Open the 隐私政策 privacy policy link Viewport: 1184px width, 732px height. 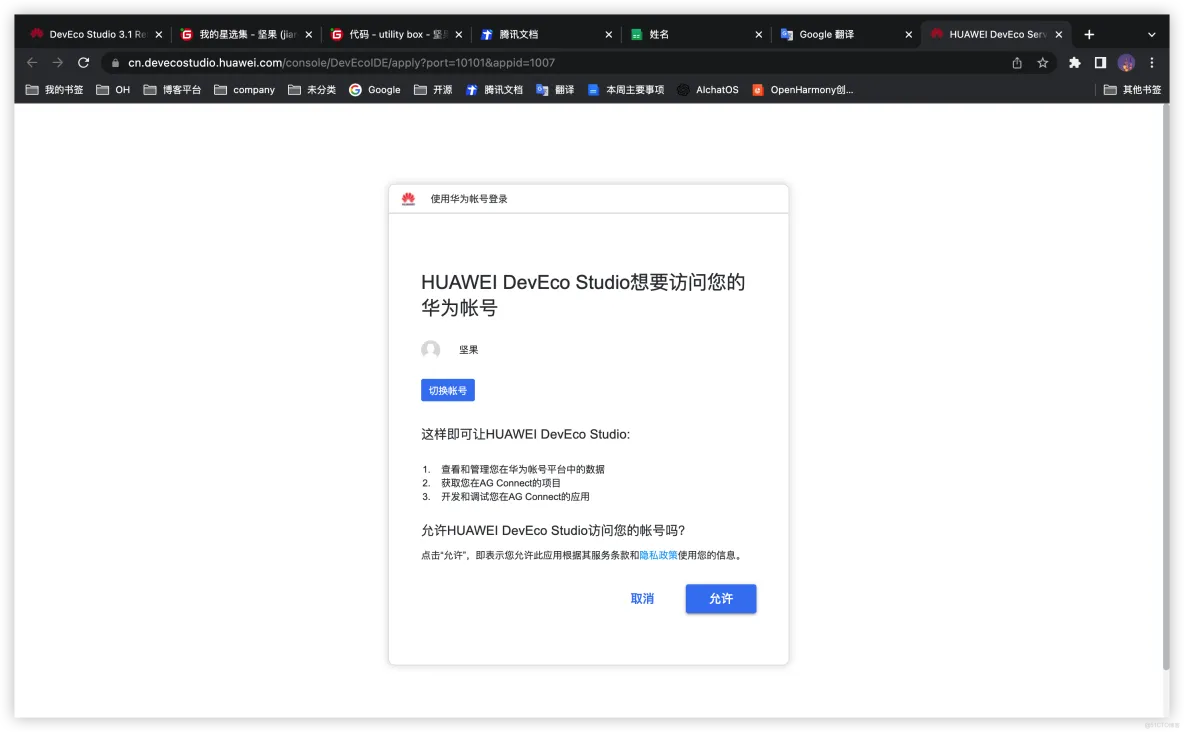[658, 555]
